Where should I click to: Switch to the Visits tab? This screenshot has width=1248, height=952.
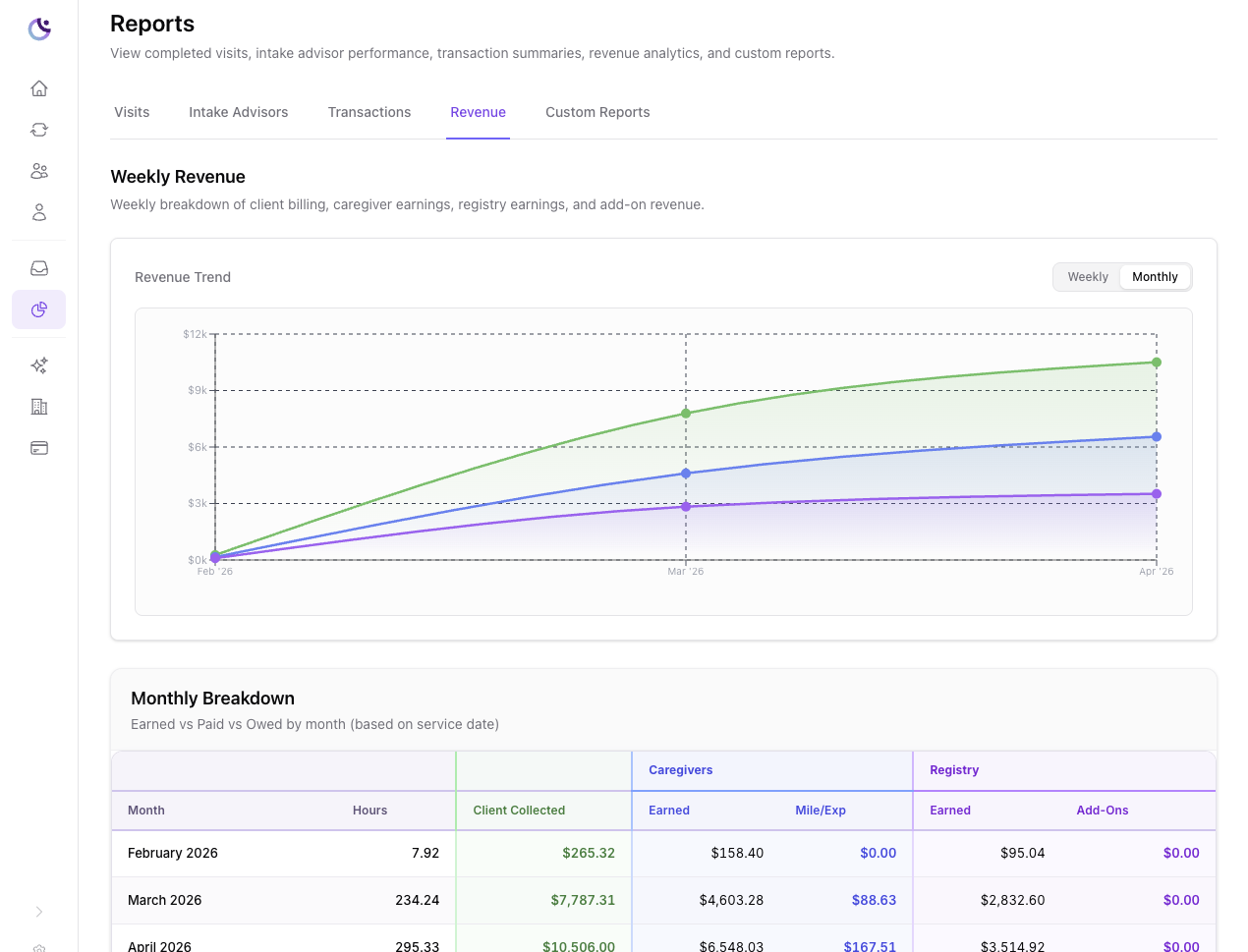(x=132, y=112)
